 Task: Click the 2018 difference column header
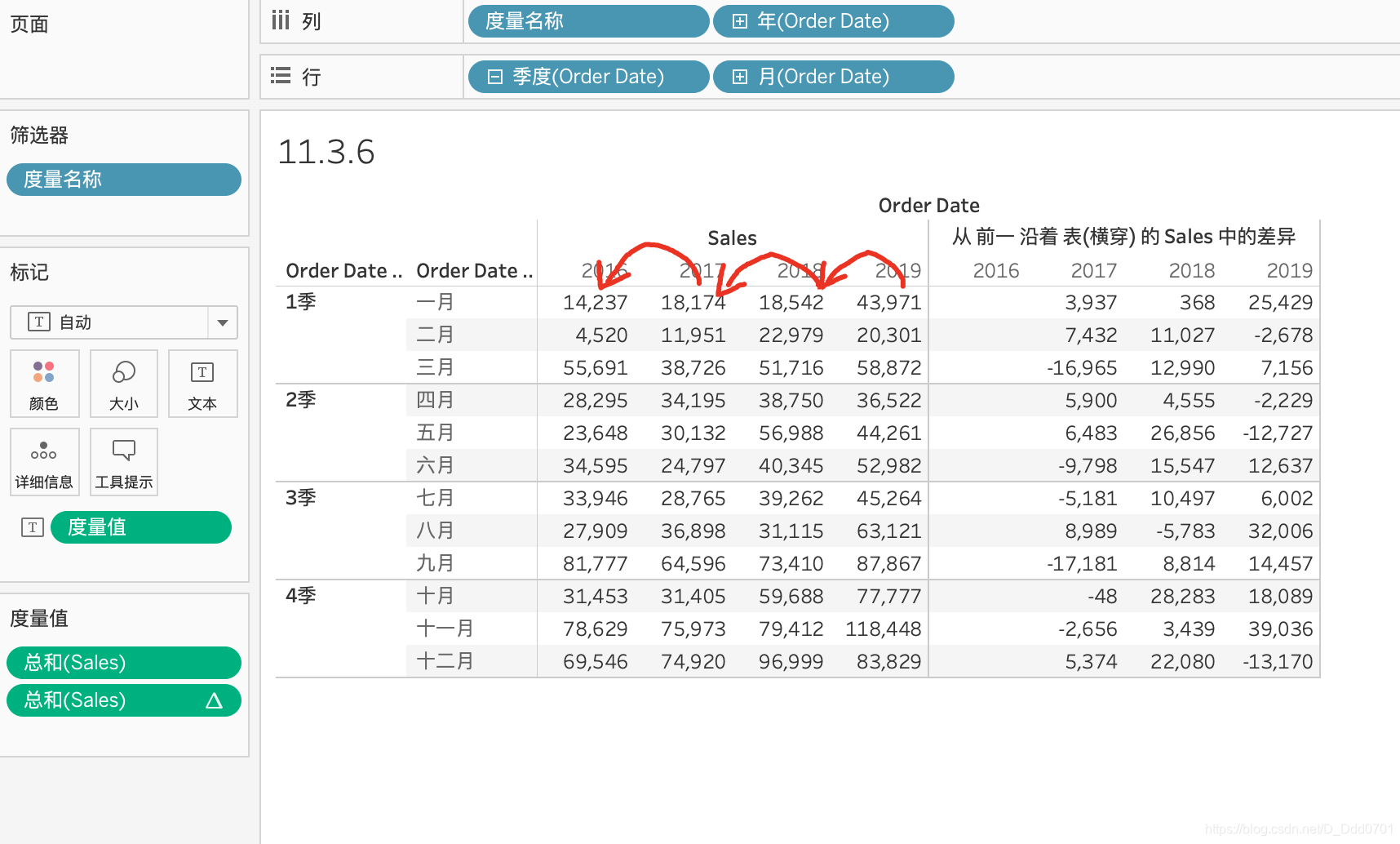[x=1192, y=271]
